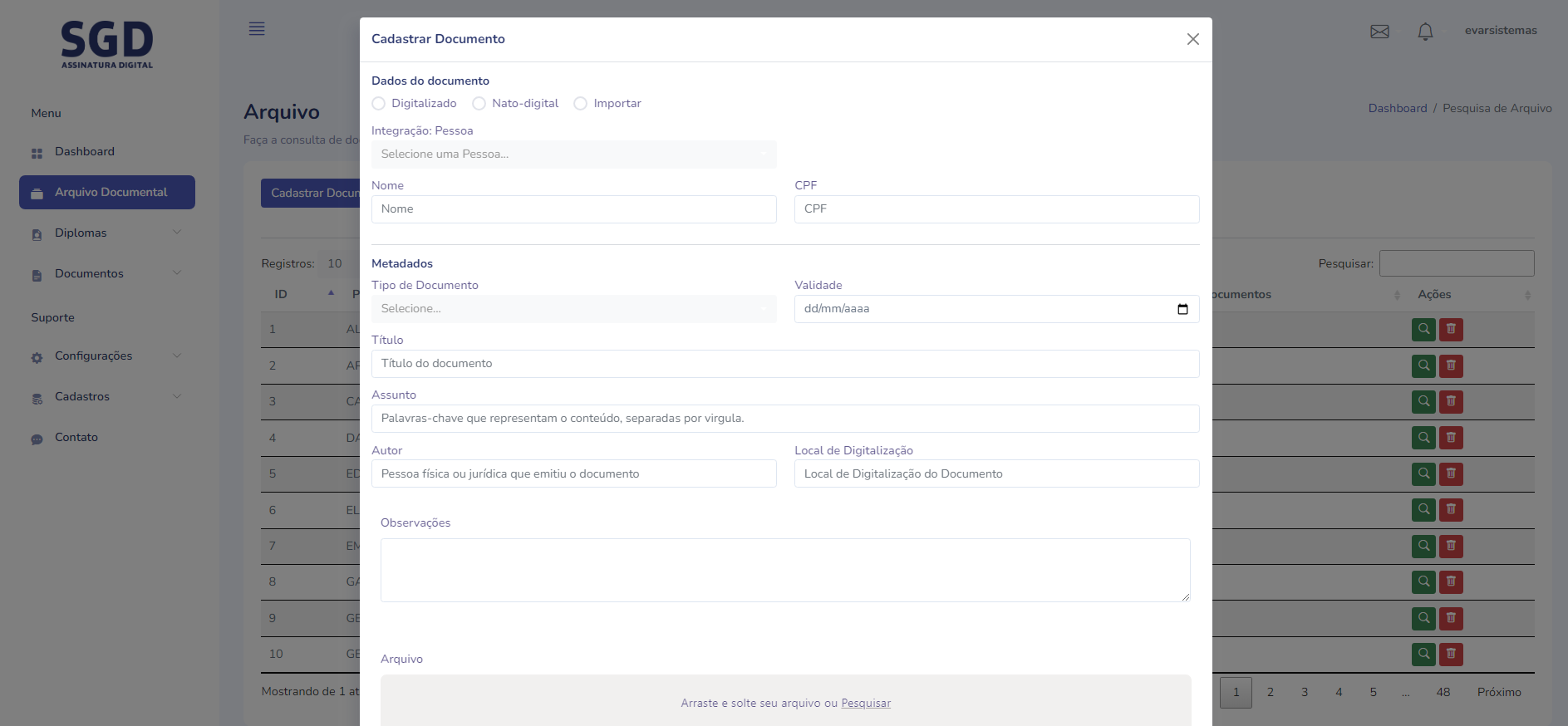Expand the Diplomas sidebar menu
Screen dimensions: 1568x726
[x=106, y=233]
